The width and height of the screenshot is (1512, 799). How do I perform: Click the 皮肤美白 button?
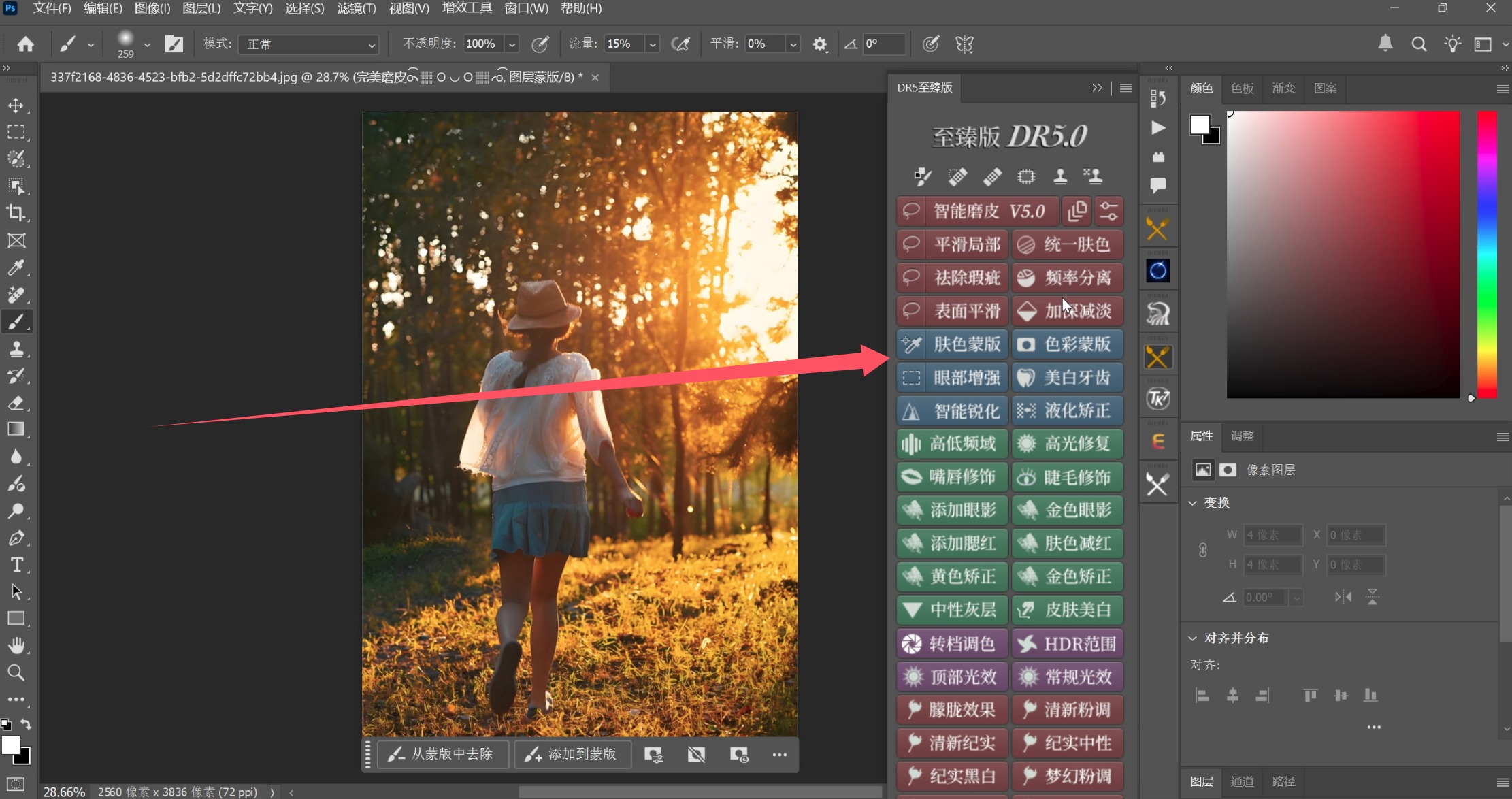1067,610
